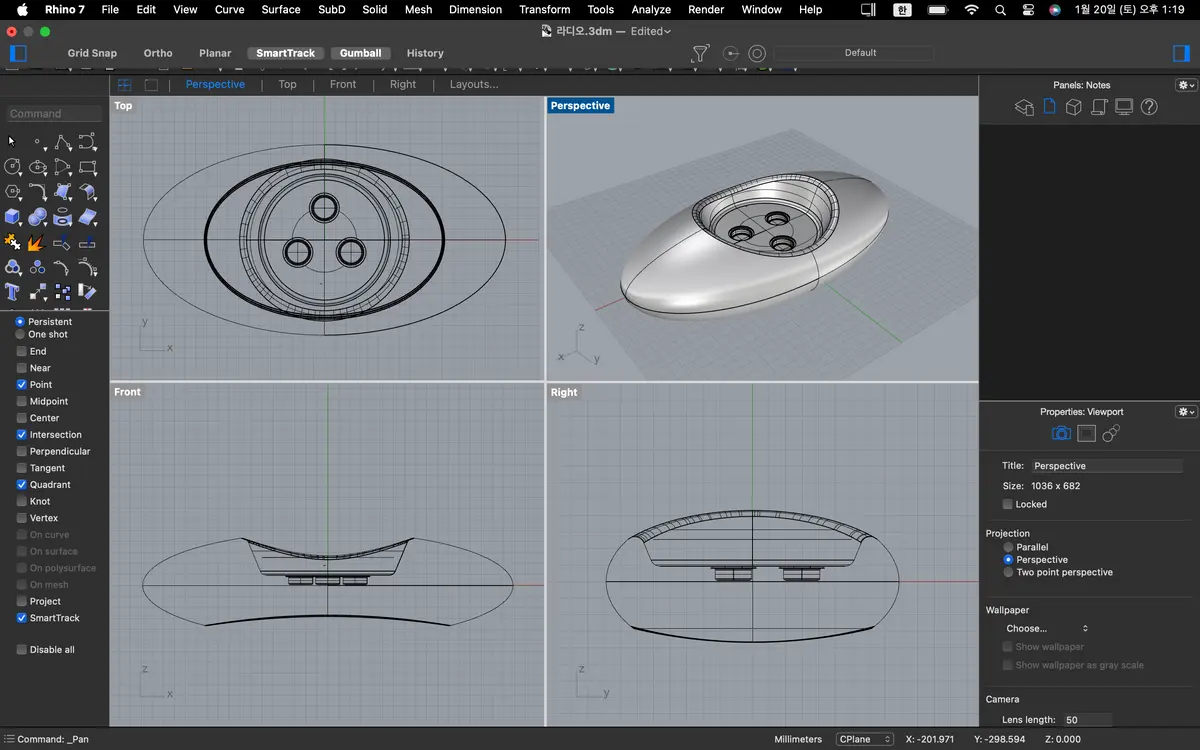
Task: Switch to the Front viewport tab
Action: point(343,84)
